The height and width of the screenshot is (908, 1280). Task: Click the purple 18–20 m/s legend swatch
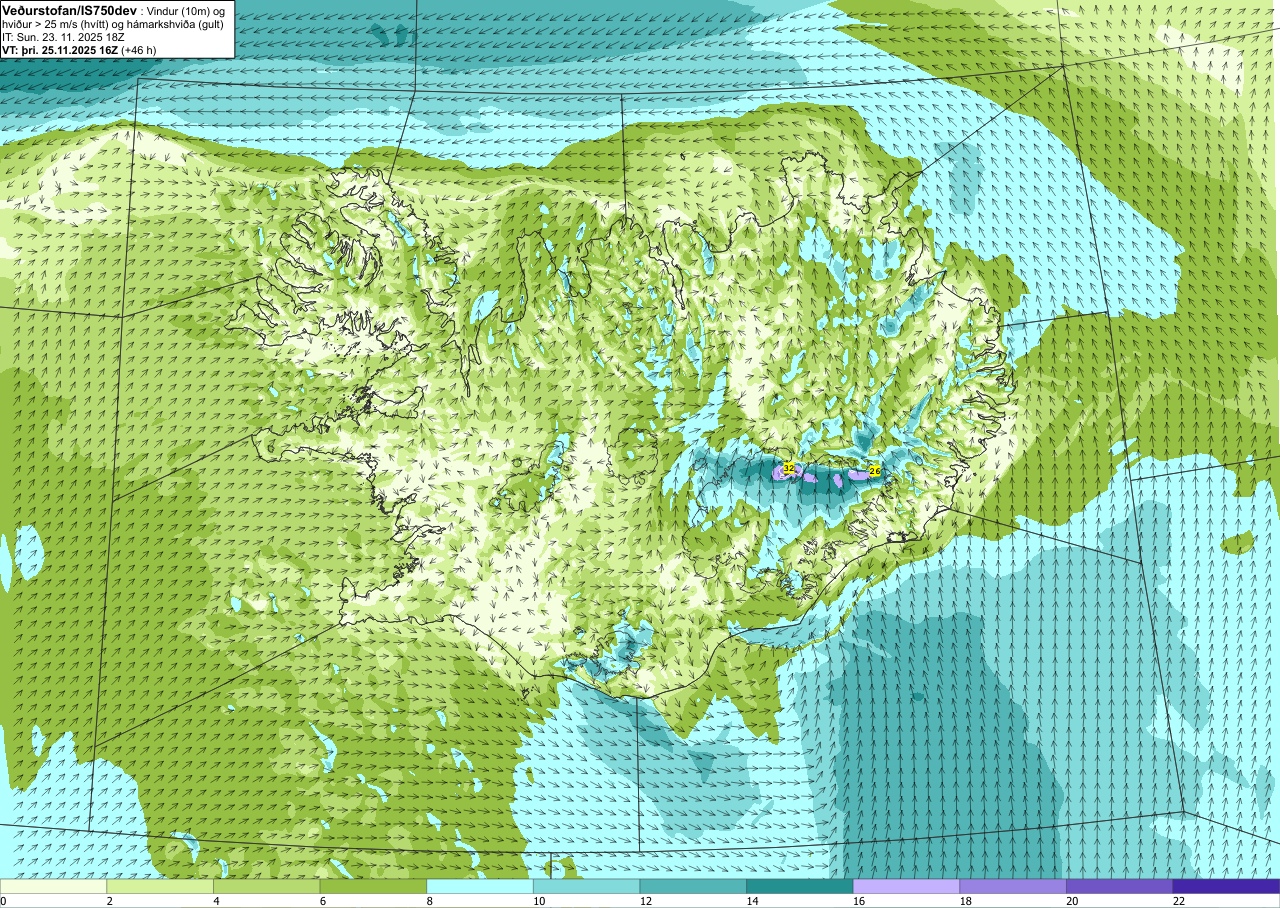pyautogui.click(x=1013, y=886)
